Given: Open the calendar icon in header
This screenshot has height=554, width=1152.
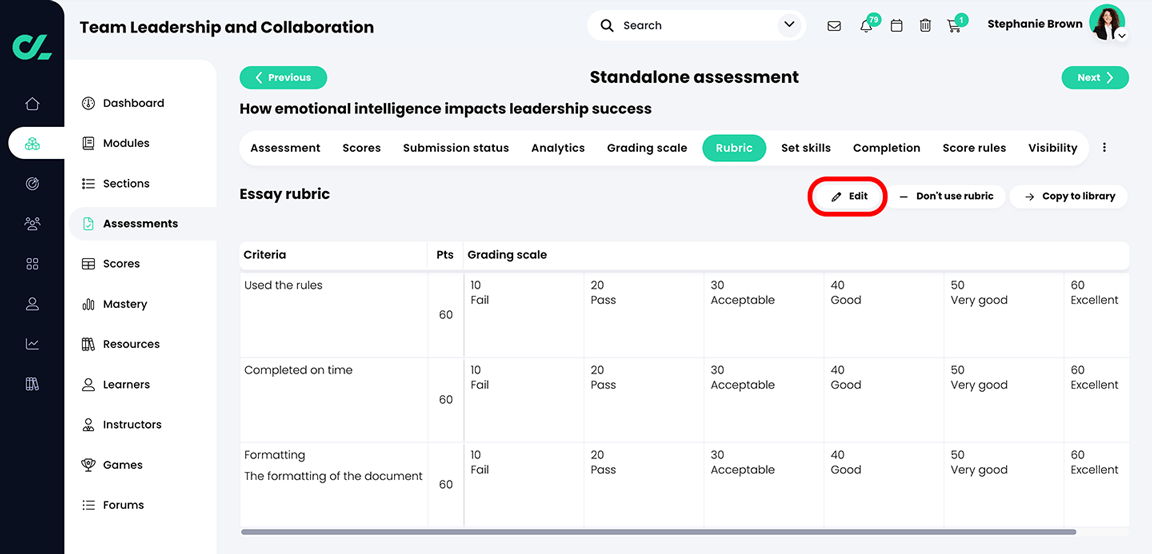Looking at the screenshot, I should click(x=896, y=26).
